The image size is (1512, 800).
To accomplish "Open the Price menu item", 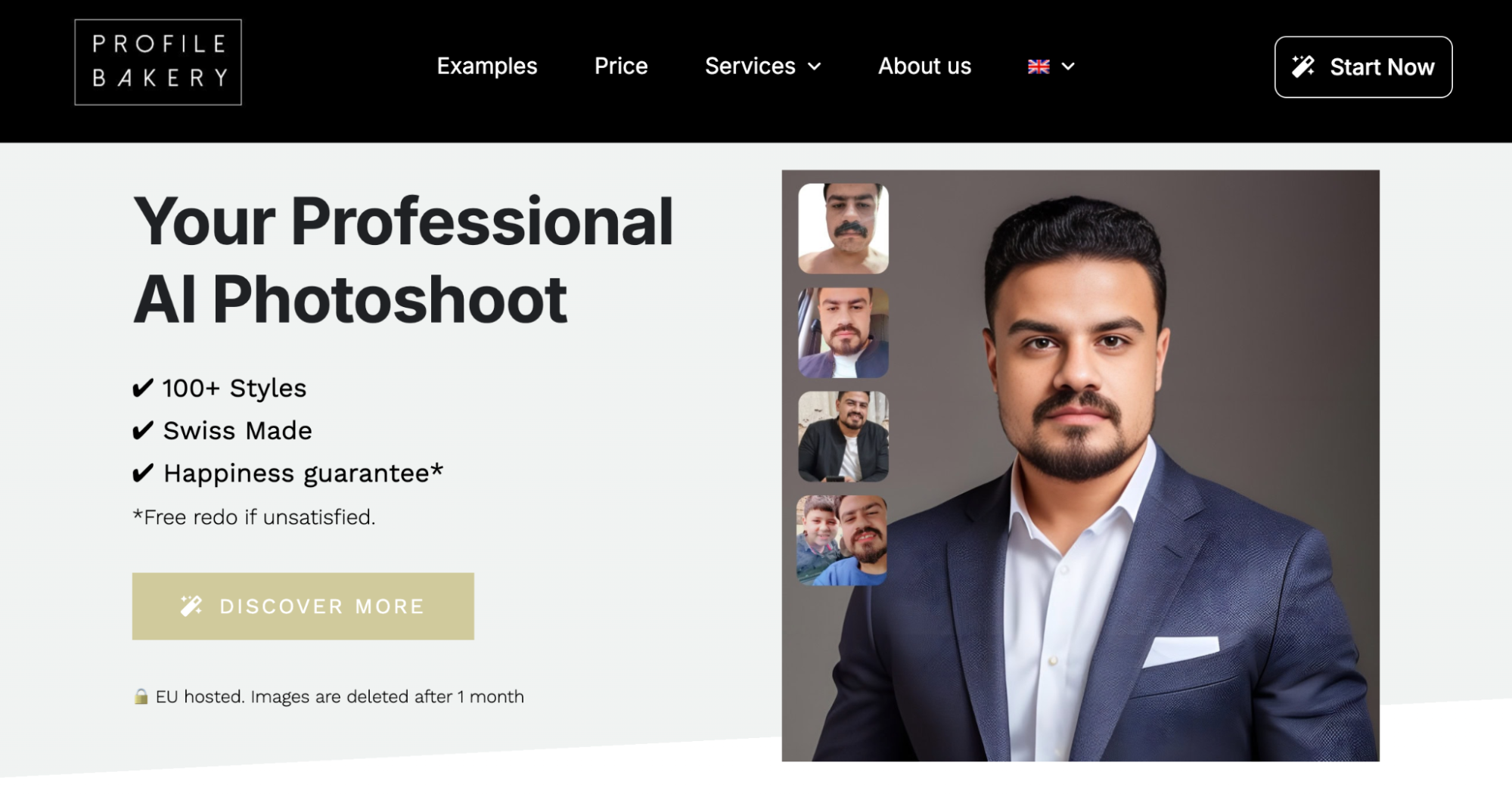I will pyautogui.click(x=621, y=67).
